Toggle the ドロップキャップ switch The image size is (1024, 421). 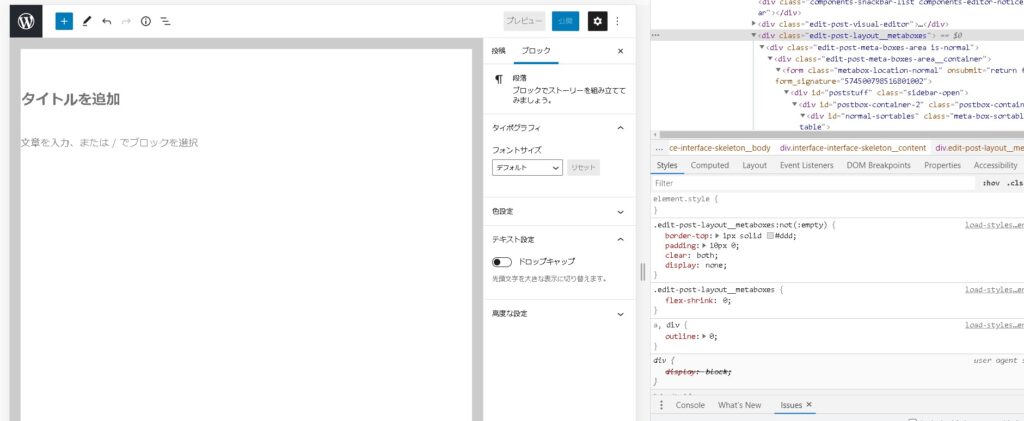502,261
